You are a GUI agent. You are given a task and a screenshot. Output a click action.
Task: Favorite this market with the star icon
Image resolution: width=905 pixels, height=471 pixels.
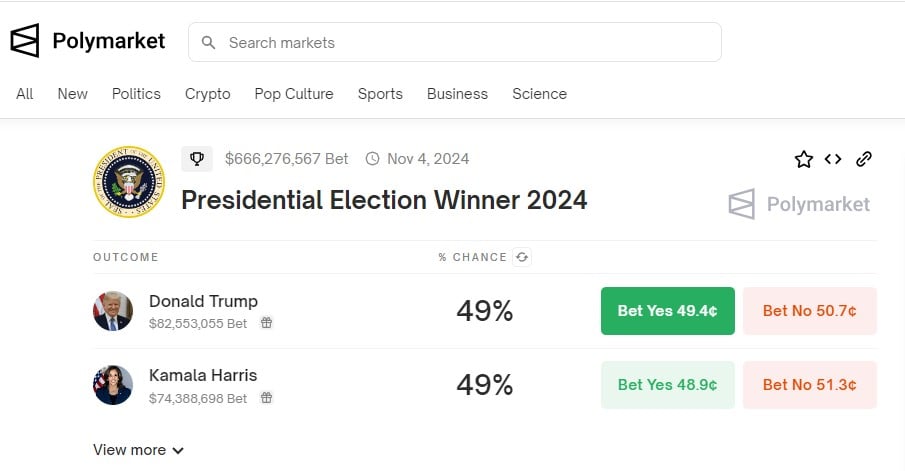coord(803,159)
